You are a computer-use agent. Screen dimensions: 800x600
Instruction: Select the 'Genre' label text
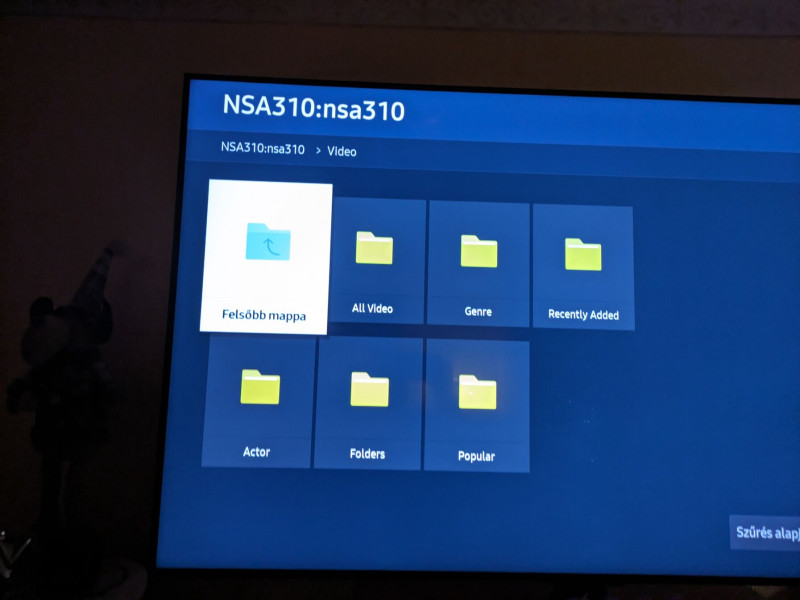(478, 311)
